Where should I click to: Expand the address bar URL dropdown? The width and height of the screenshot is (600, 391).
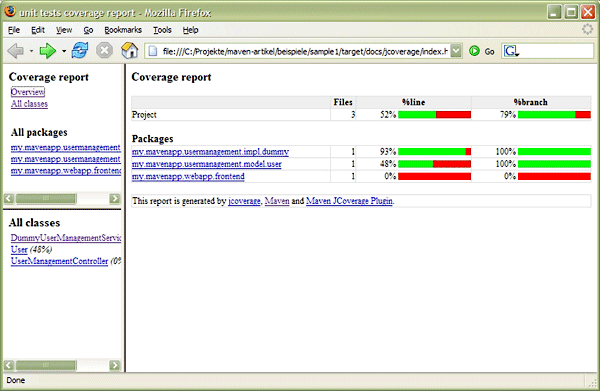[x=456, y=51]
